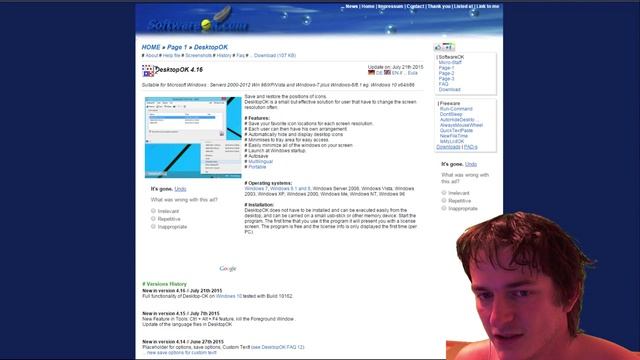
Task: Open the History section link
Action: click(x=224, y=56)
